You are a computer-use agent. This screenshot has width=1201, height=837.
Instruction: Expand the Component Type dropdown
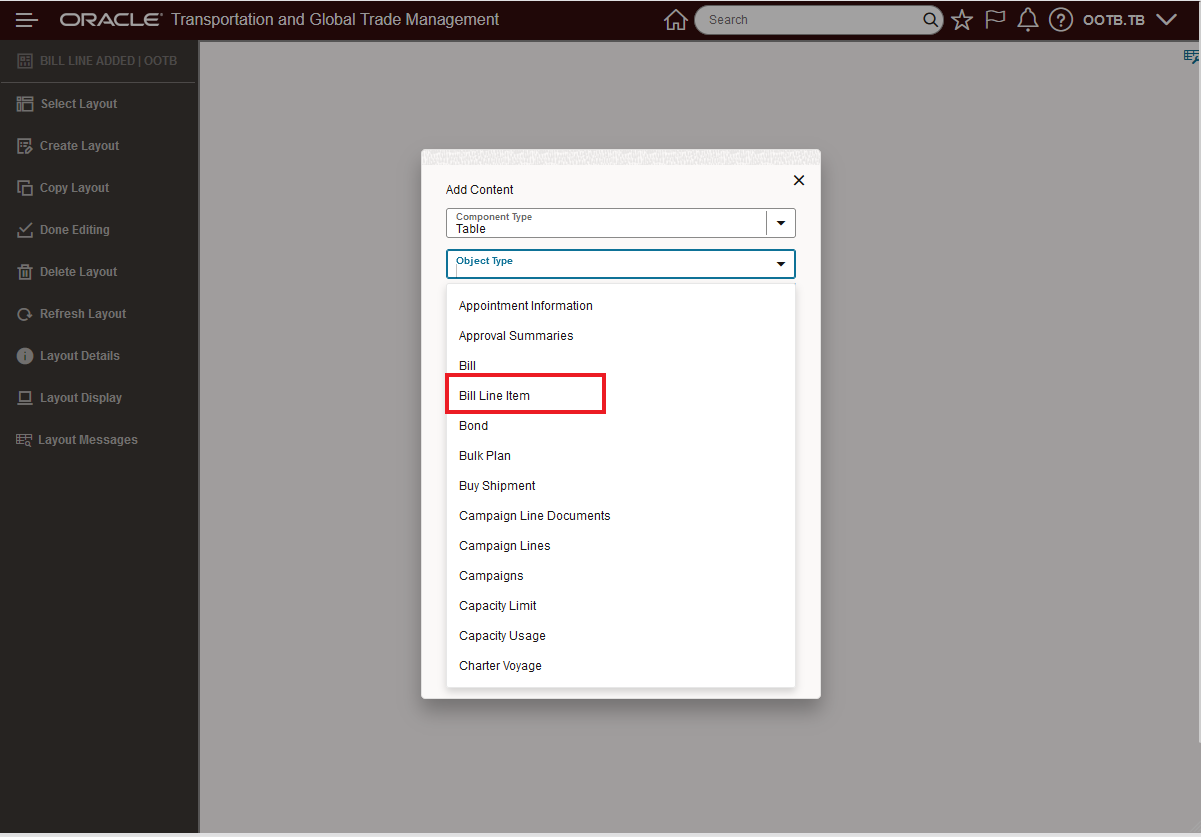pos(780,222)
